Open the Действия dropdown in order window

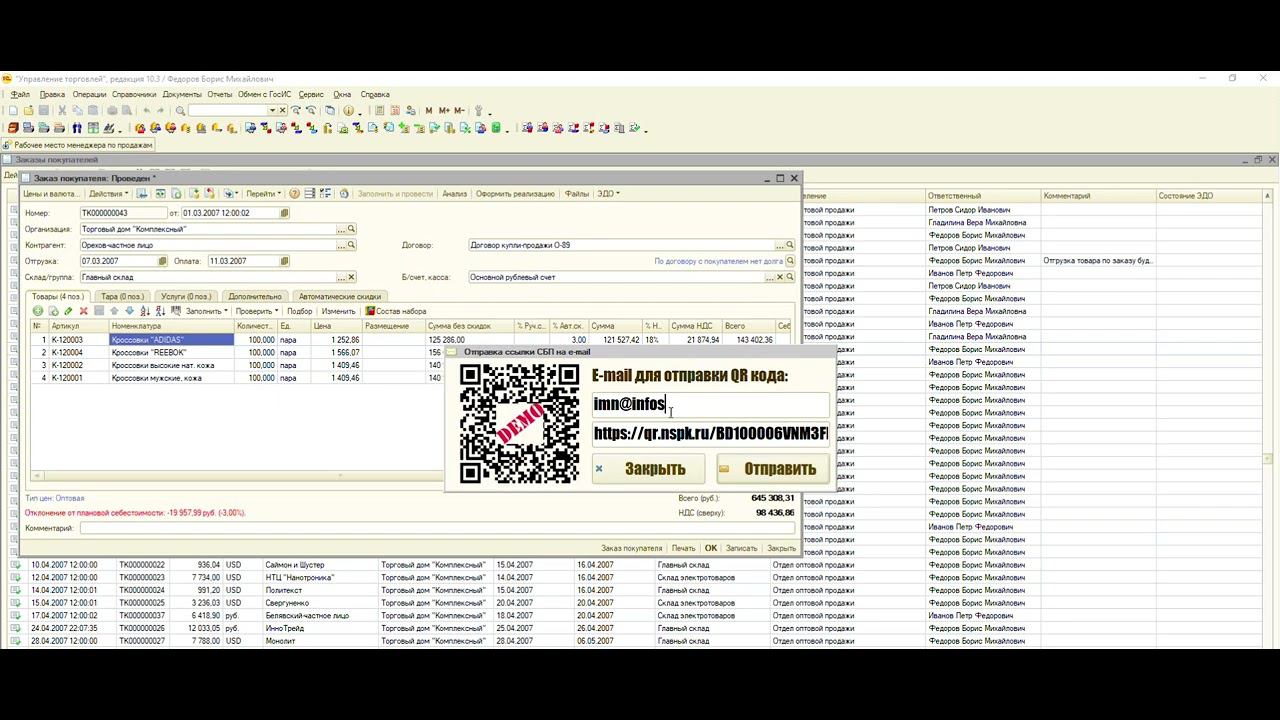[109, 194]
